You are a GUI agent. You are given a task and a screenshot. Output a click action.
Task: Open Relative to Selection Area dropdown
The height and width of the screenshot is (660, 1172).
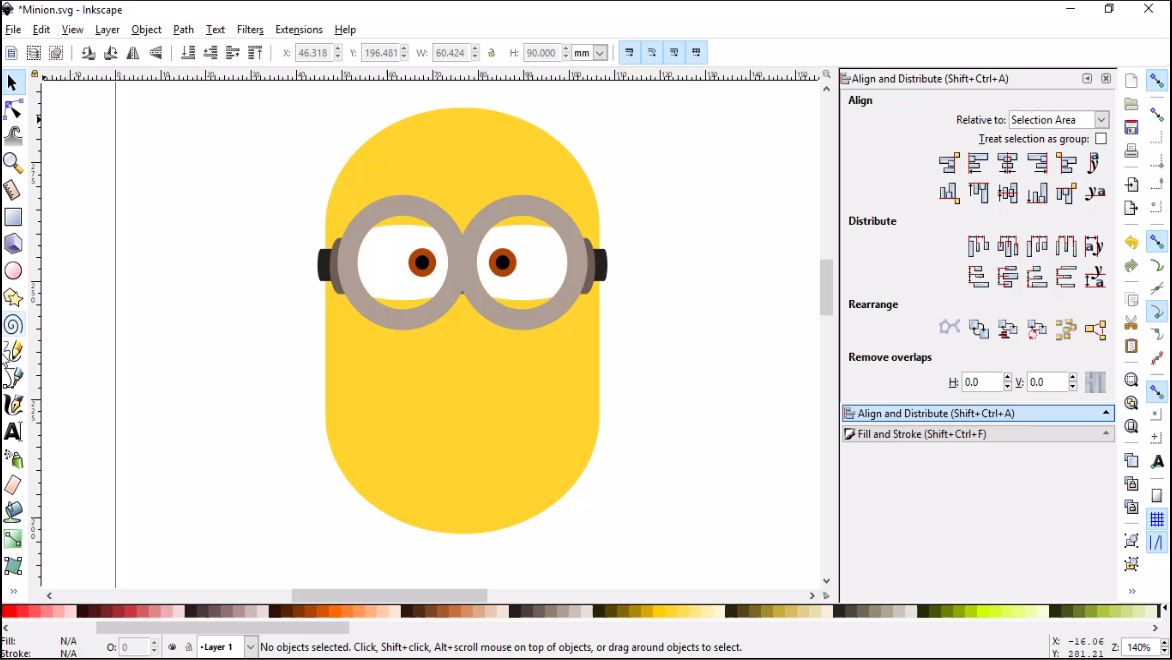(x=1059, y=120)
